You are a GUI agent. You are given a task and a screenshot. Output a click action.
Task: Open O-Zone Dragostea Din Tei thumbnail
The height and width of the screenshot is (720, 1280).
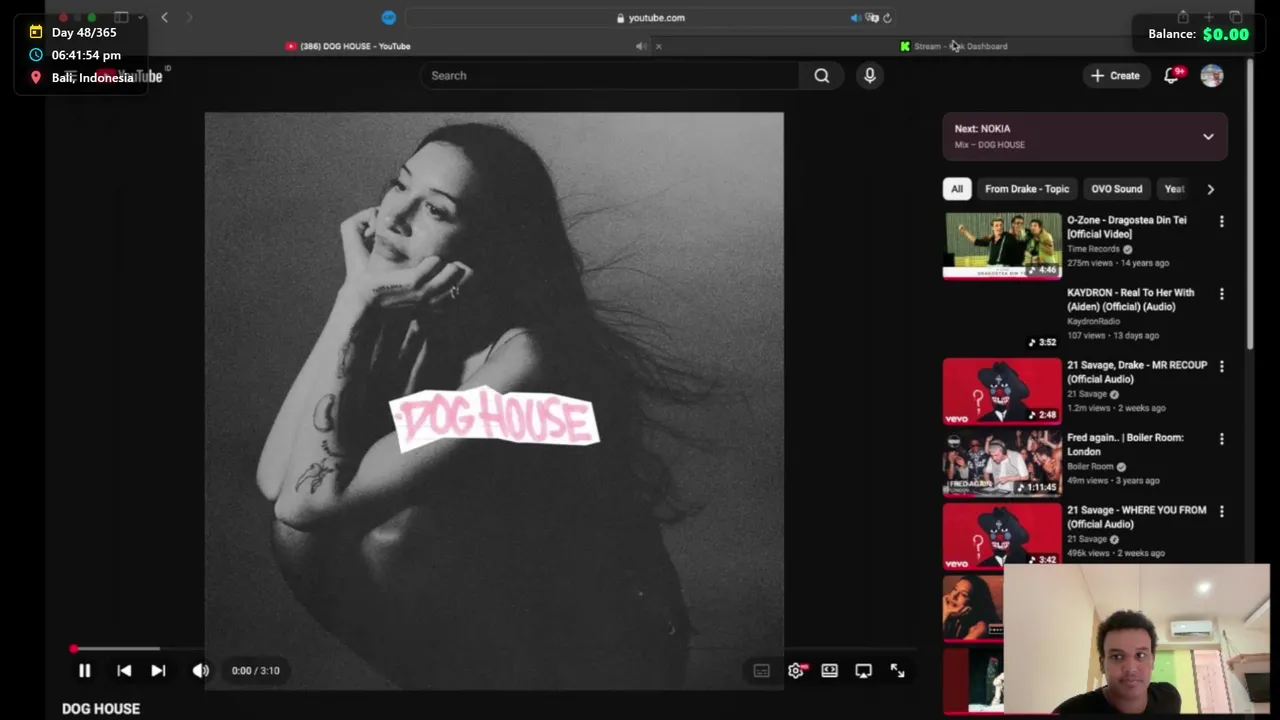click(1002, 245)
